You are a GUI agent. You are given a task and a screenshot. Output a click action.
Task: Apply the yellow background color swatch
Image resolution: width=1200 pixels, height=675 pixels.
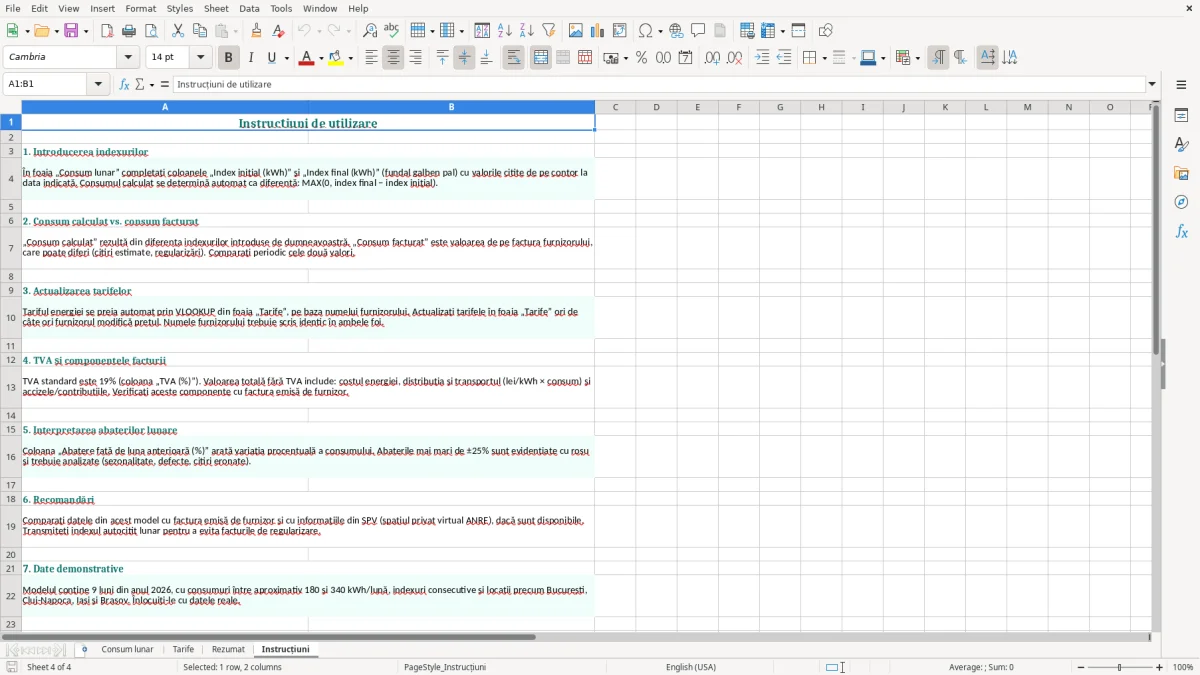(x=336, y=58)
